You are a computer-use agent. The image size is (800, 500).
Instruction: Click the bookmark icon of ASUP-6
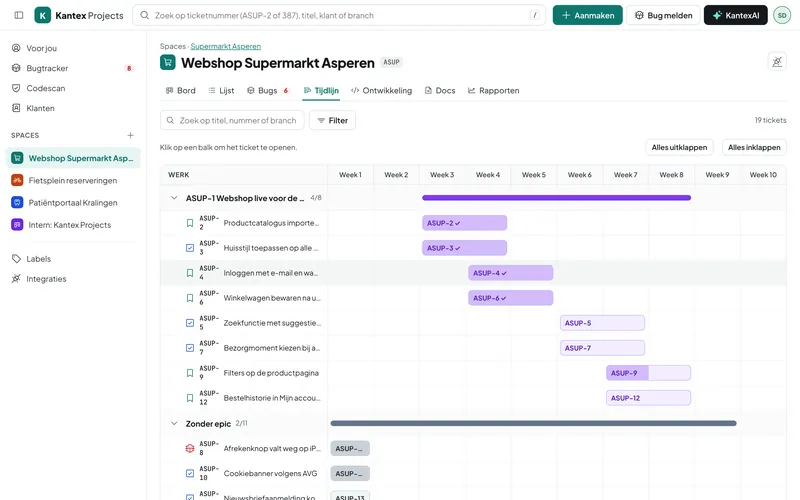tap(190, 298)
